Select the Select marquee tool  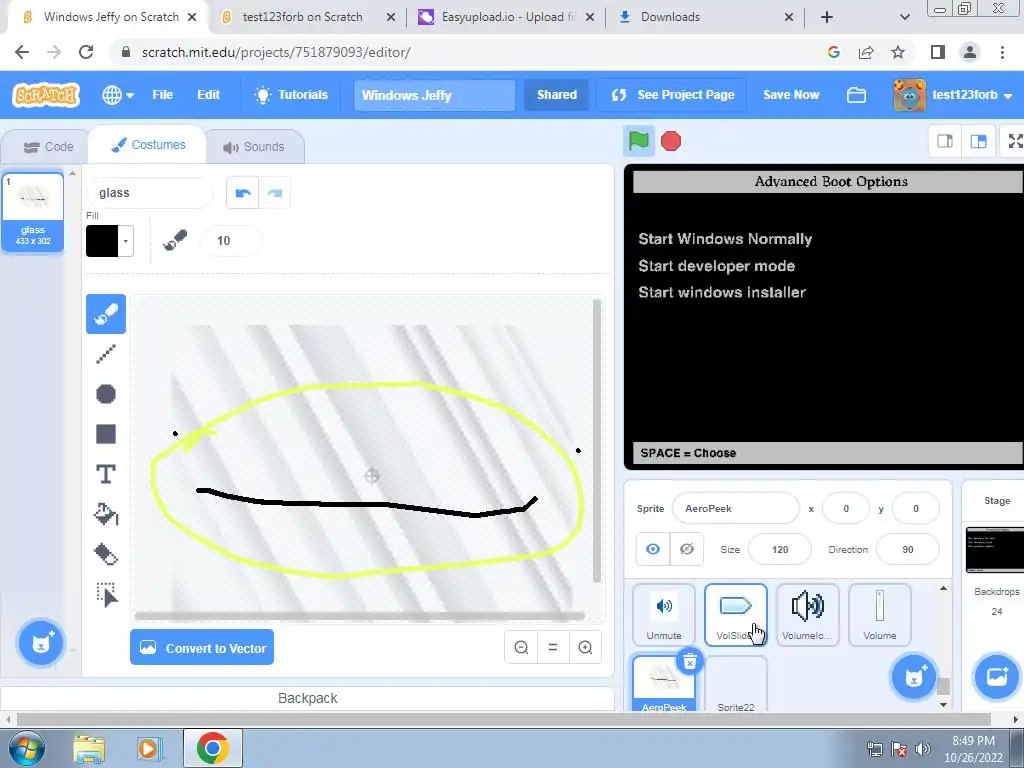tap(106, 594)
